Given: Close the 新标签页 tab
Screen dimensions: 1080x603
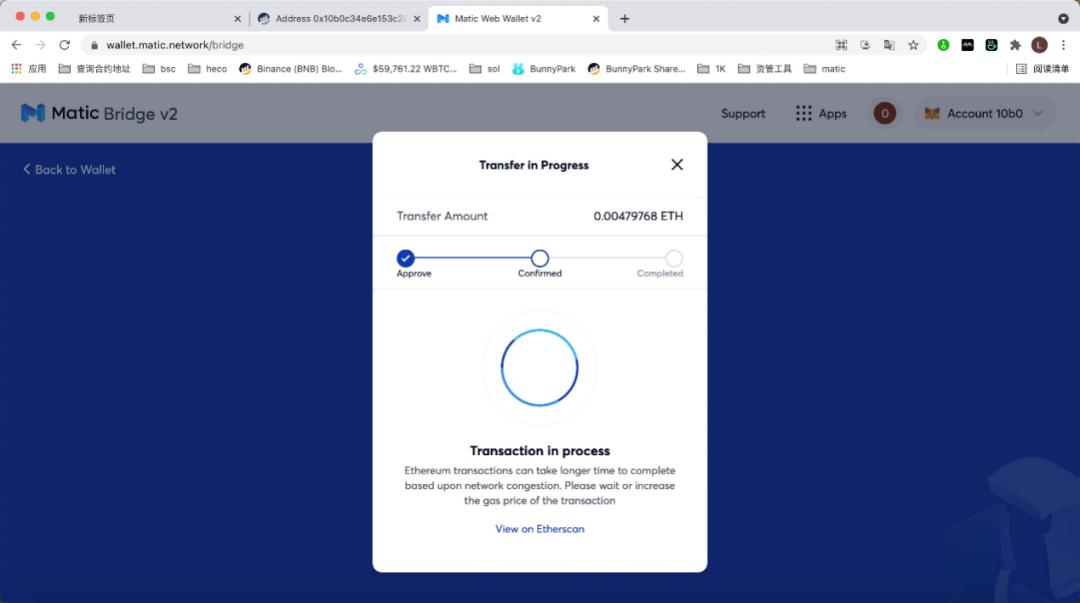Looking at the screenshot, I should 238,19.
